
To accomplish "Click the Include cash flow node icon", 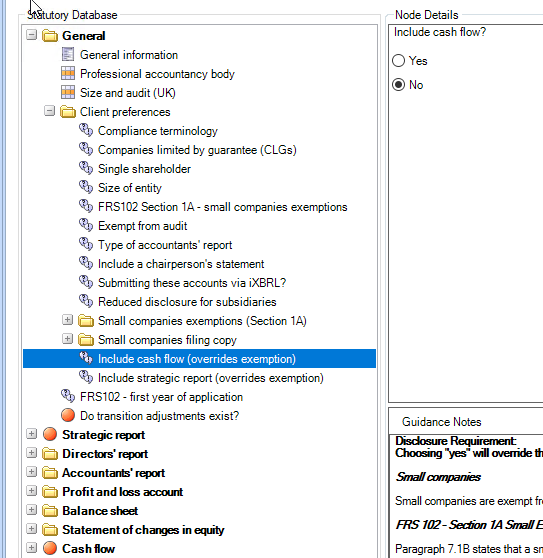I will [x=86, y=358].
